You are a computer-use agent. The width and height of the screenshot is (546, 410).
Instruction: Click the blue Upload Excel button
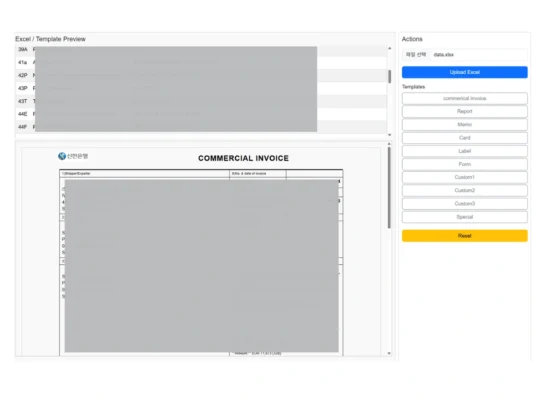point(465,72)
